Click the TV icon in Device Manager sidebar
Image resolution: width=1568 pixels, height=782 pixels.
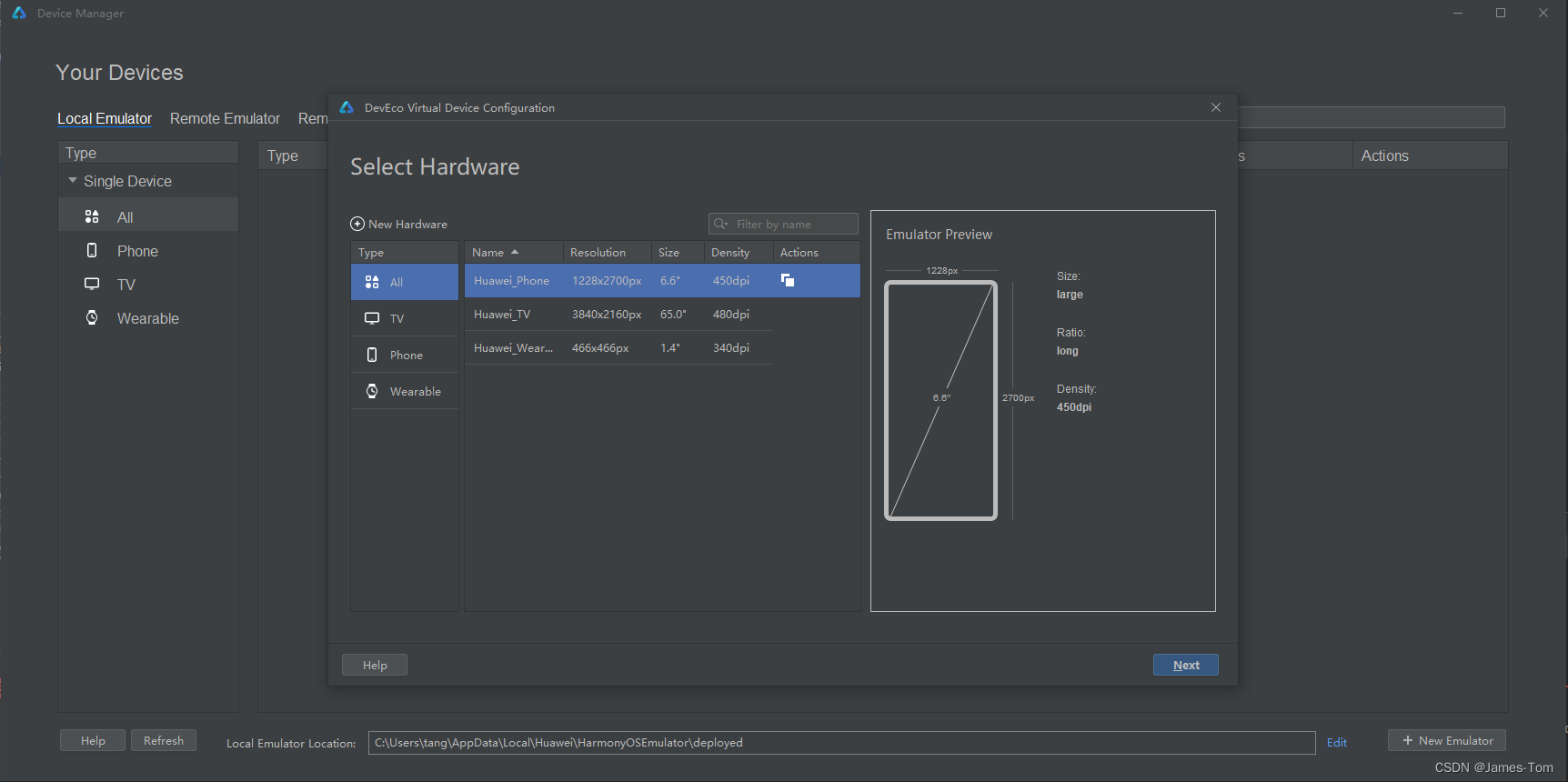tap(92, 284)
